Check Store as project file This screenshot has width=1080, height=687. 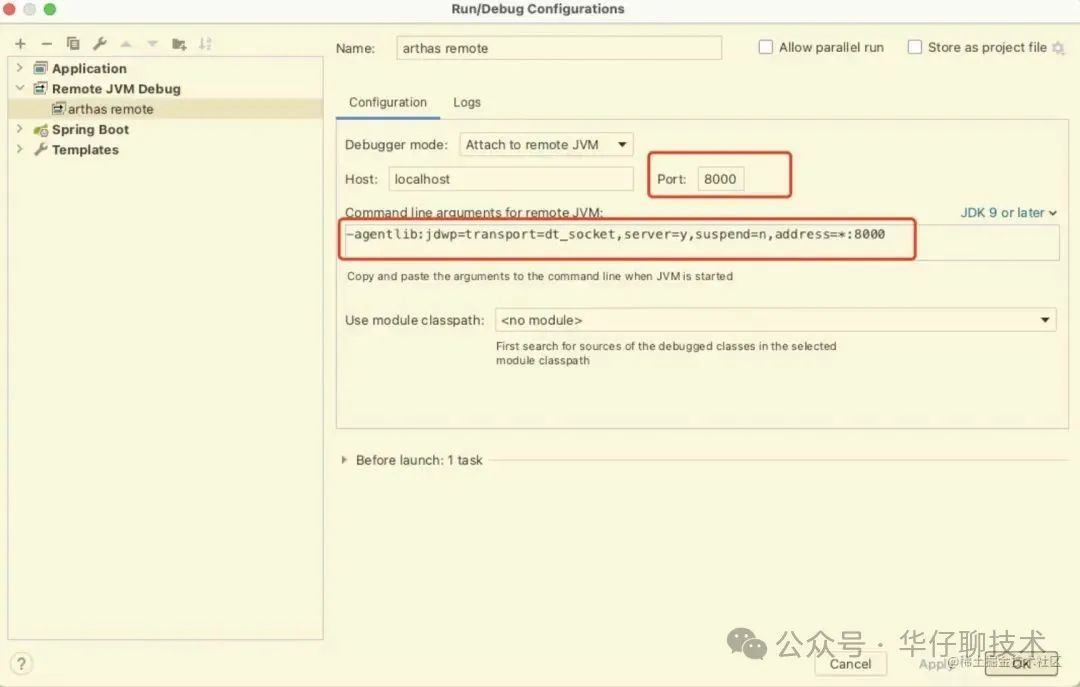(x=915, y=46)
